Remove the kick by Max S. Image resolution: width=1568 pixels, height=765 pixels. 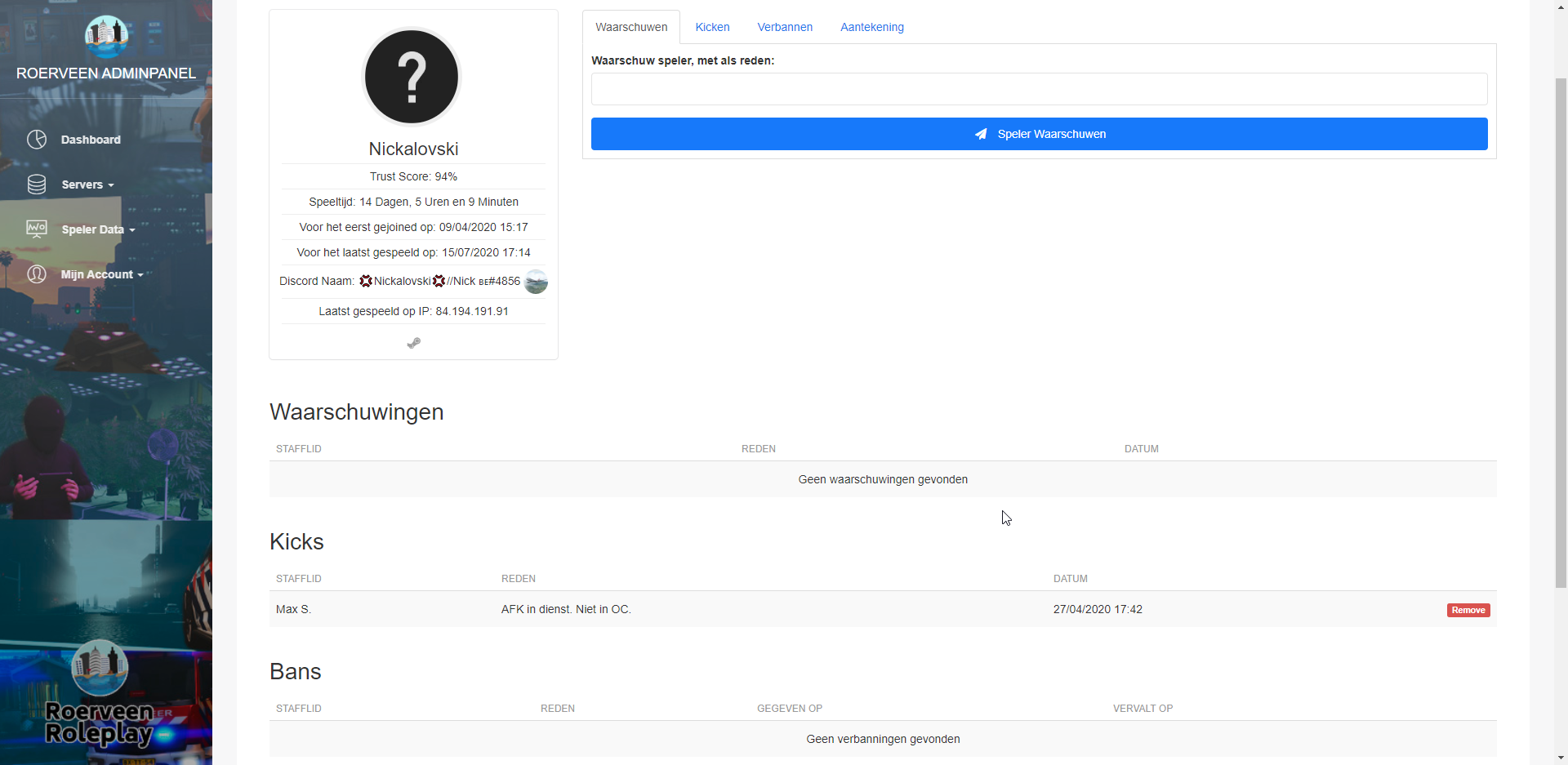[x=1468, y=610]
